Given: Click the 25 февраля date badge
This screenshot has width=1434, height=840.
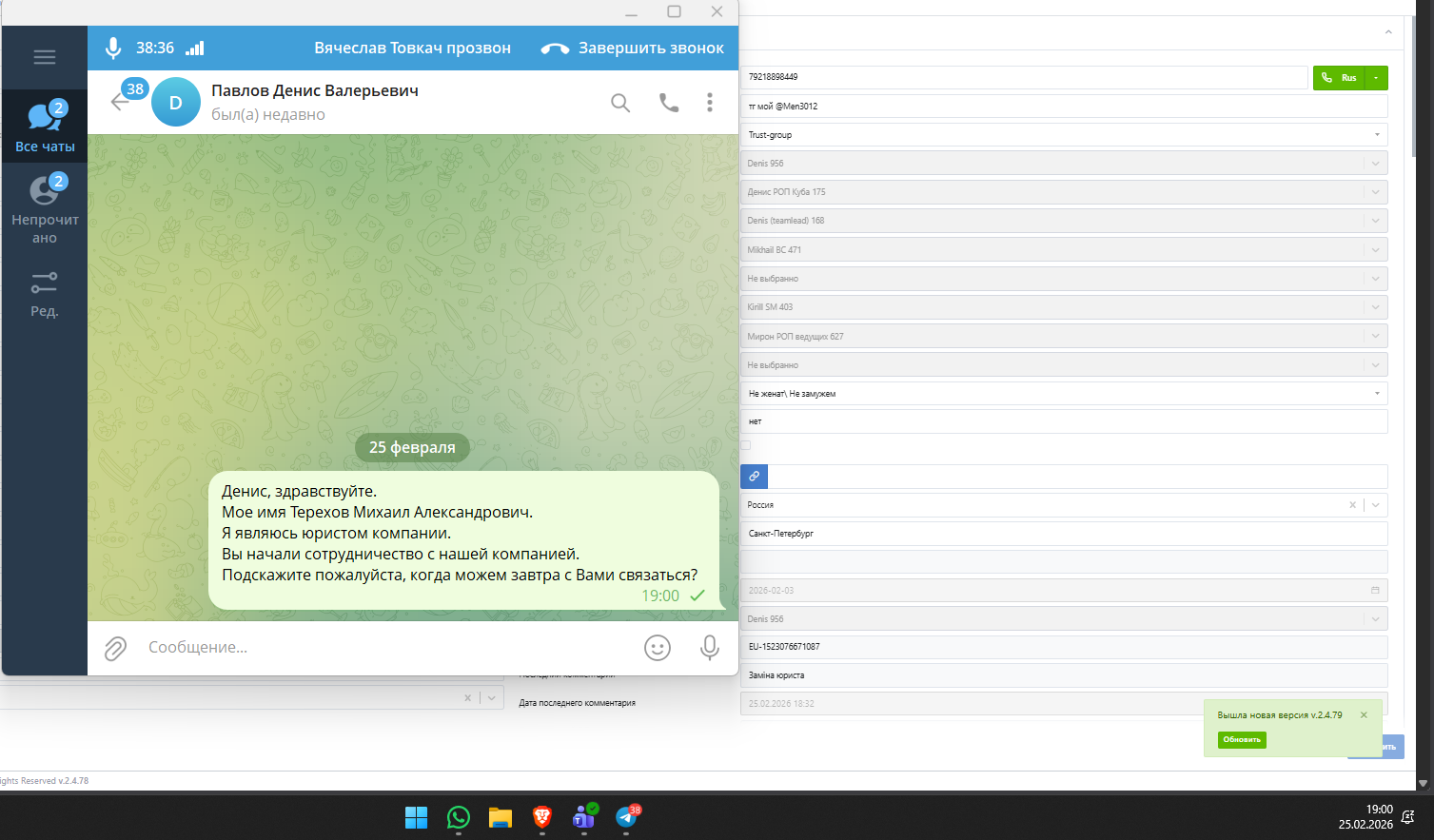Looking at the screenshot, I should coord(412,447).
